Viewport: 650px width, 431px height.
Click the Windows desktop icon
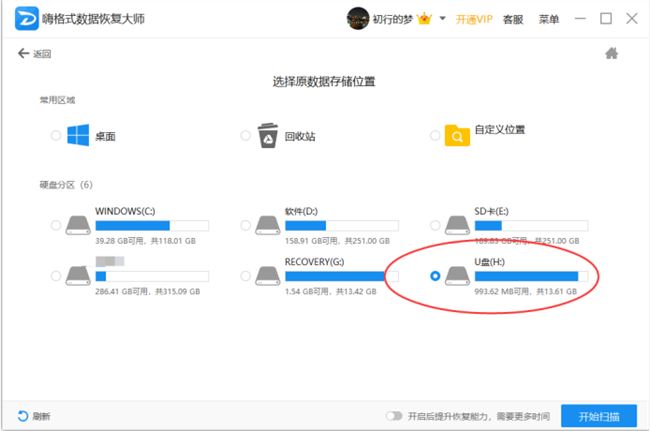click(78, 135)
